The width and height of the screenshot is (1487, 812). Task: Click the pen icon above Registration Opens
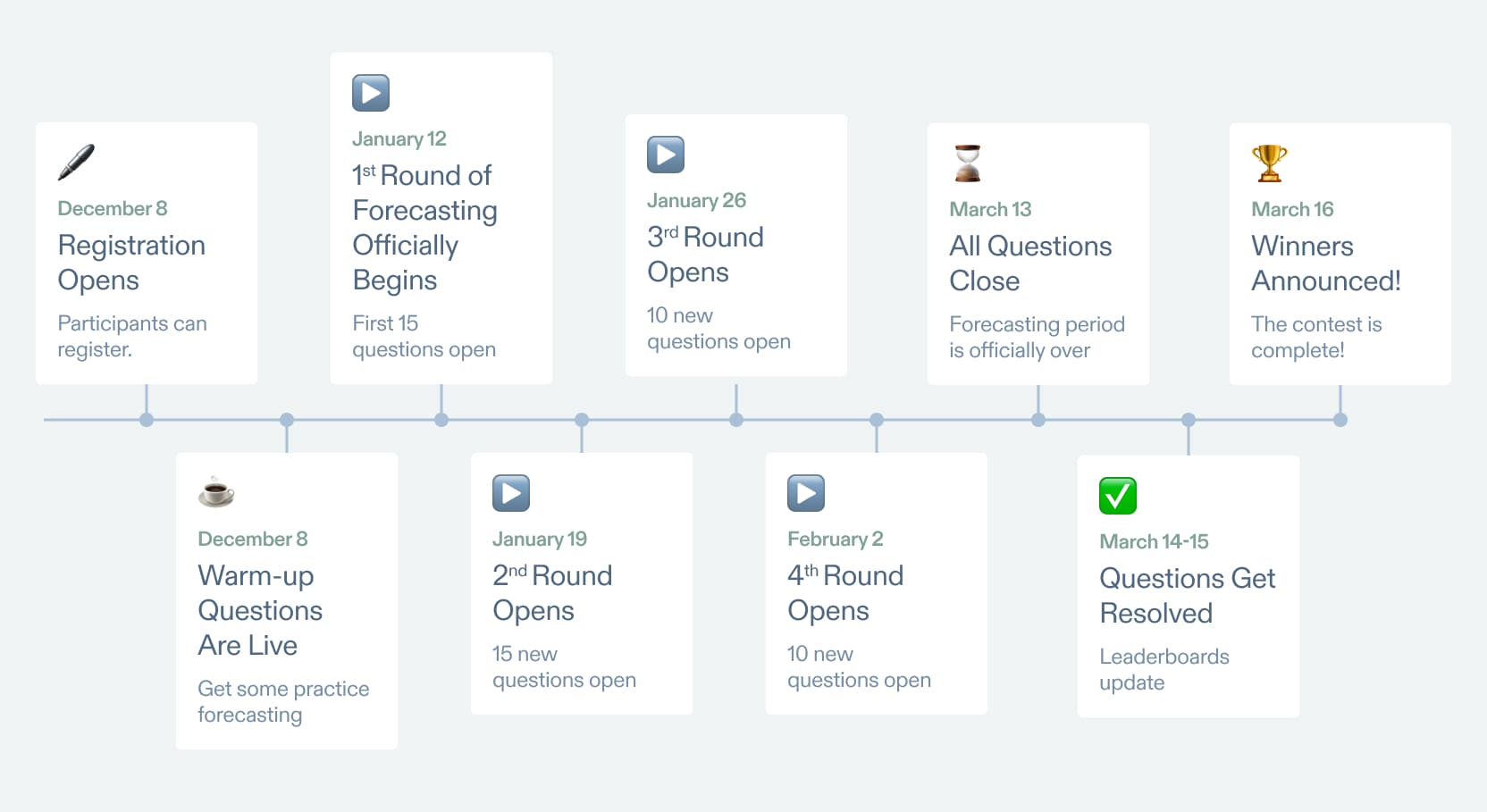coord(76,163)
